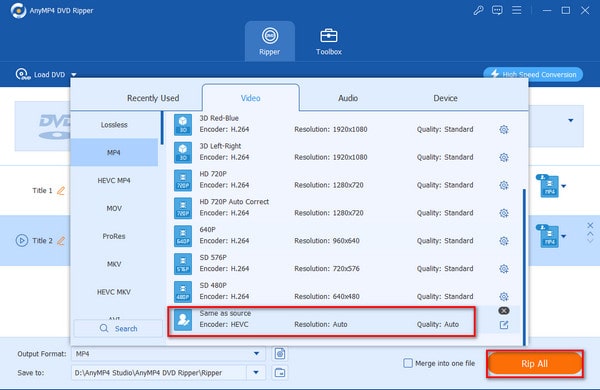Play Title 2 preview
Image resolution: width=600 pixels, height=390 pixels.
[21, 241]
